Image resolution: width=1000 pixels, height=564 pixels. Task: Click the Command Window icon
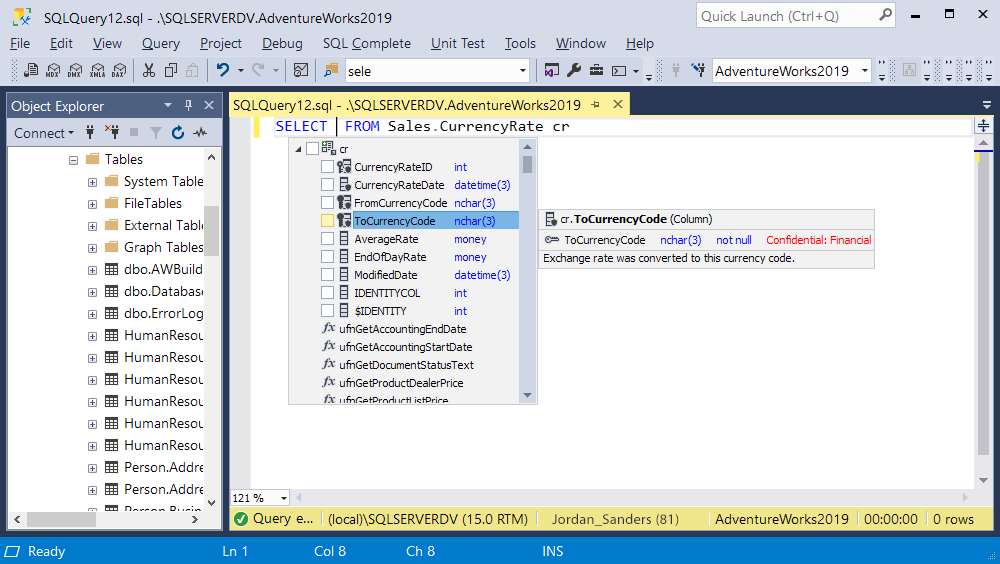[x=619, y=71]
